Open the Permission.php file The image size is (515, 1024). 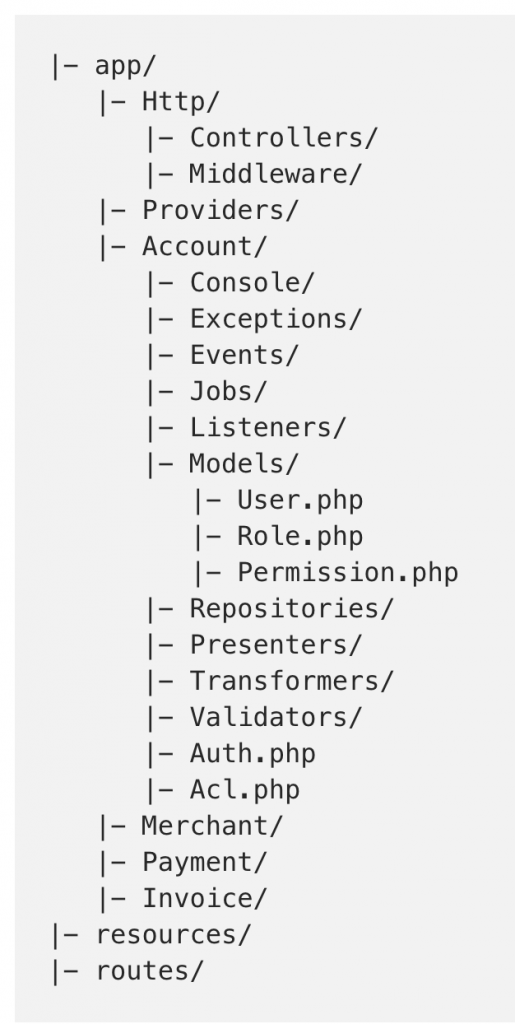click(347, 573)
